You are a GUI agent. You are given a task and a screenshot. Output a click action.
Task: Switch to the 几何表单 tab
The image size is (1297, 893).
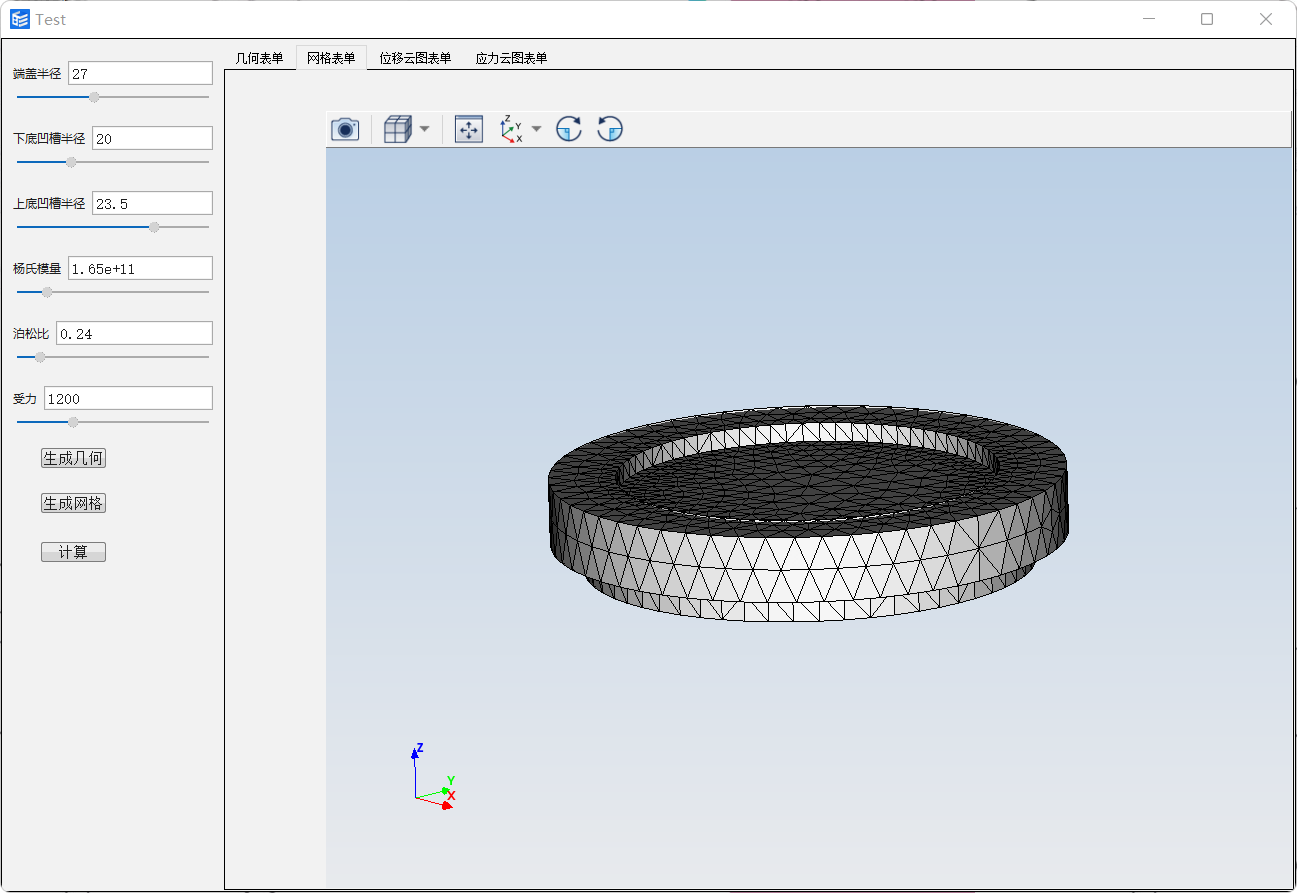click(260, 58)
